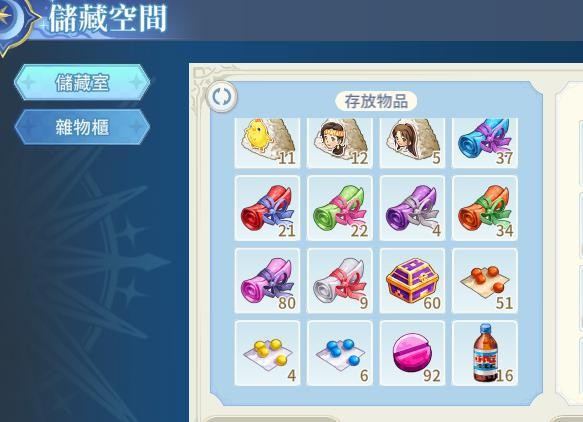Click the 存放物品 header label
583x422 pixels.
376,101
